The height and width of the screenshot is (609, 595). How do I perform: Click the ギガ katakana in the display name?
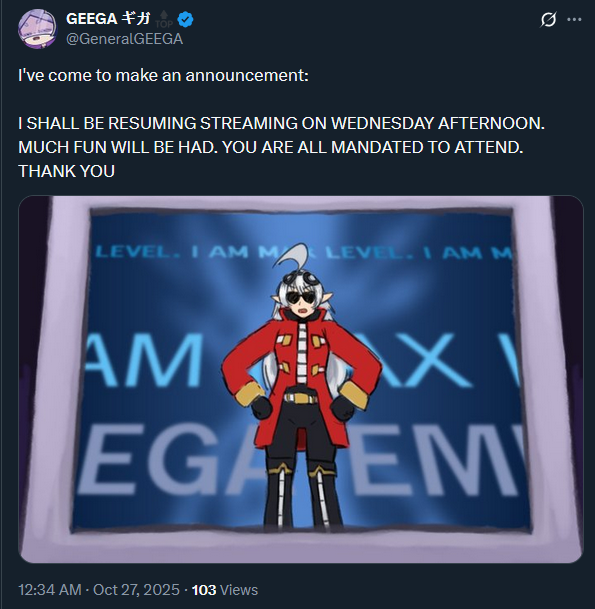[136, 18]
